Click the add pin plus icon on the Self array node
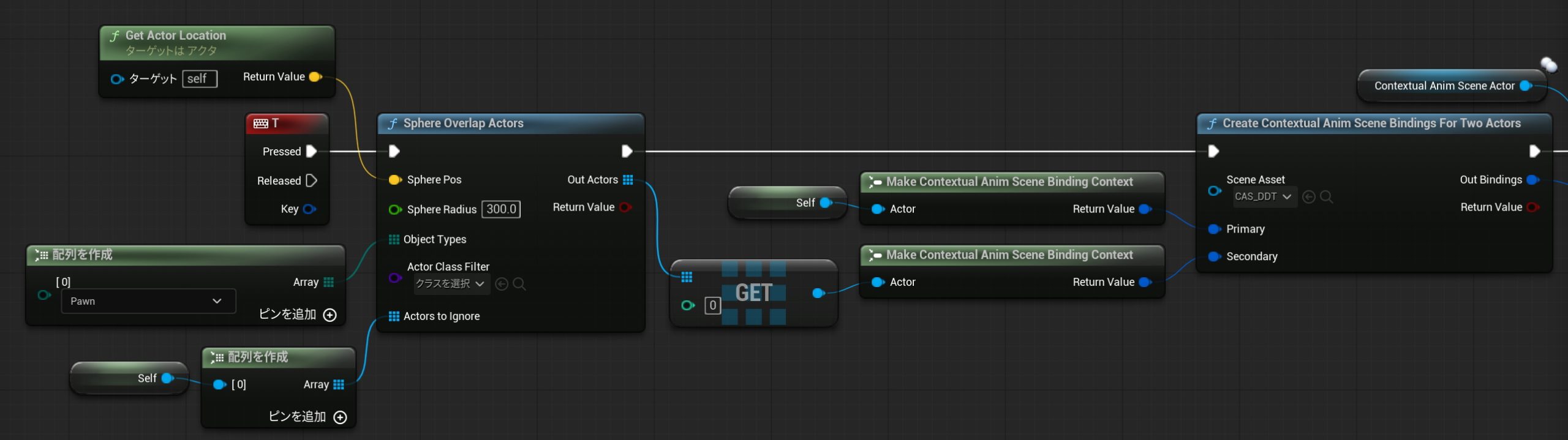 coord(340,417)
